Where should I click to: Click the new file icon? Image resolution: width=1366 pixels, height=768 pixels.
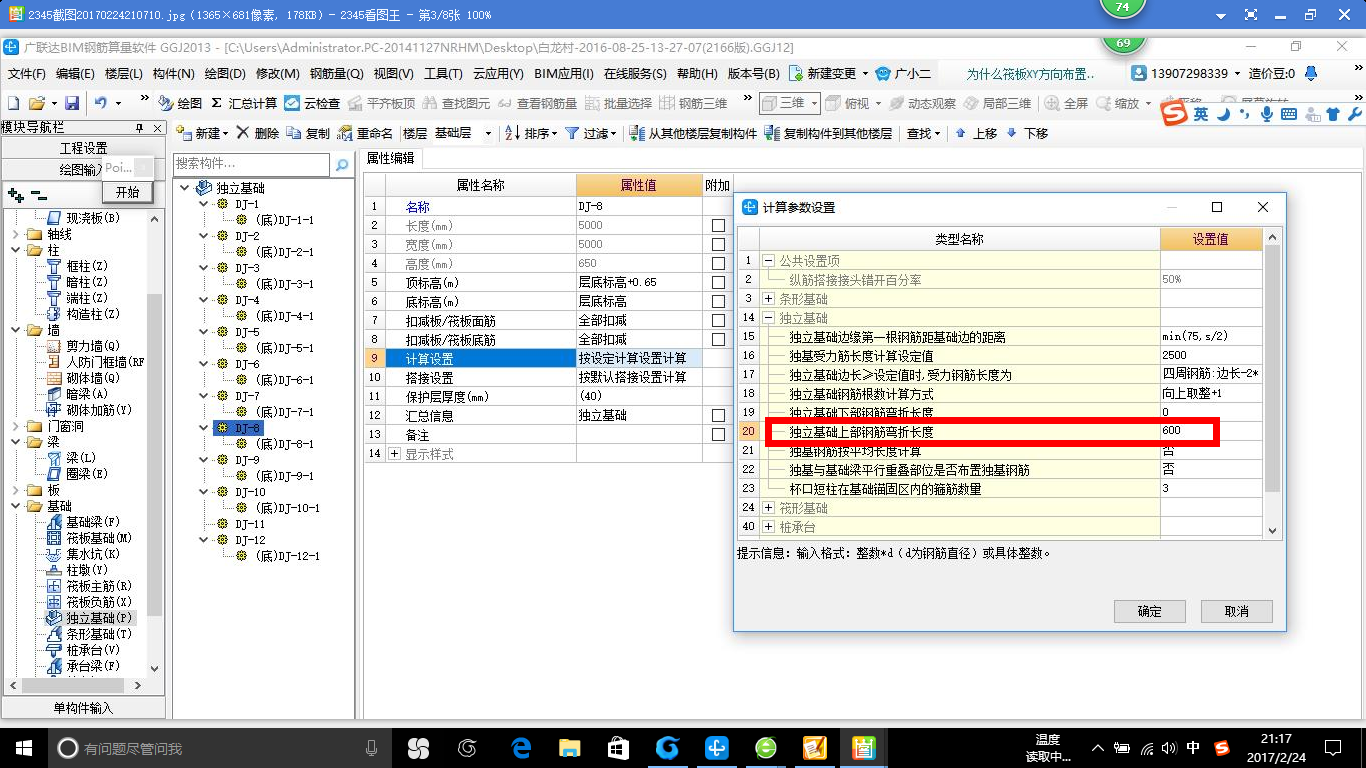tap(13, 103)
